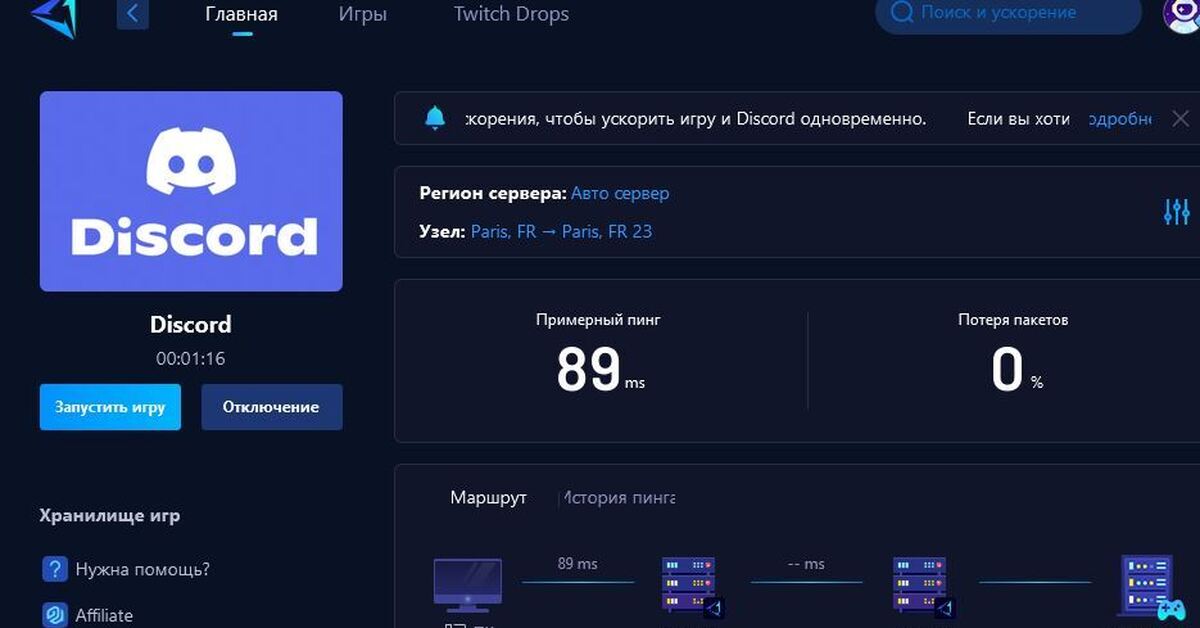Click the 00:01:16 session timer
Screen dimensions: 1200x628
pyautogui.click(x=190, y=358)
